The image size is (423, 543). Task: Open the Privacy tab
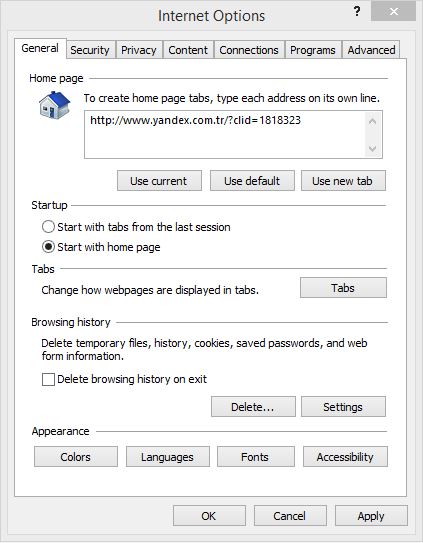click(x=139, y=50)
